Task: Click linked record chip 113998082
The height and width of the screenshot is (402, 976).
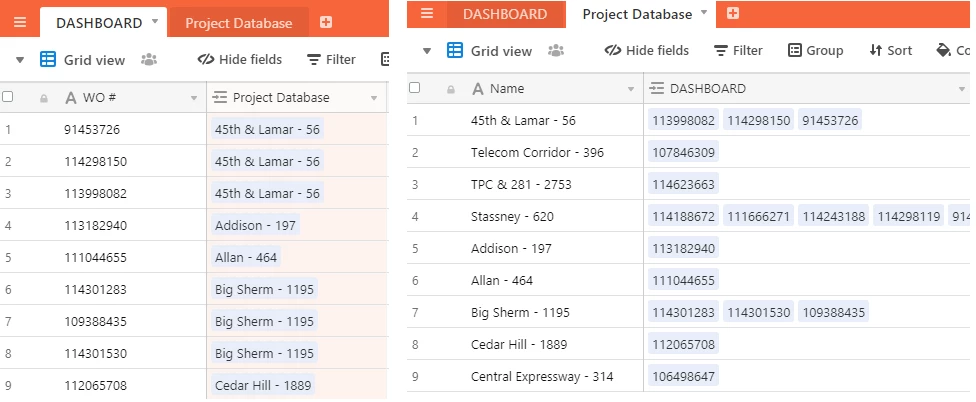Action: coord(683,120)
